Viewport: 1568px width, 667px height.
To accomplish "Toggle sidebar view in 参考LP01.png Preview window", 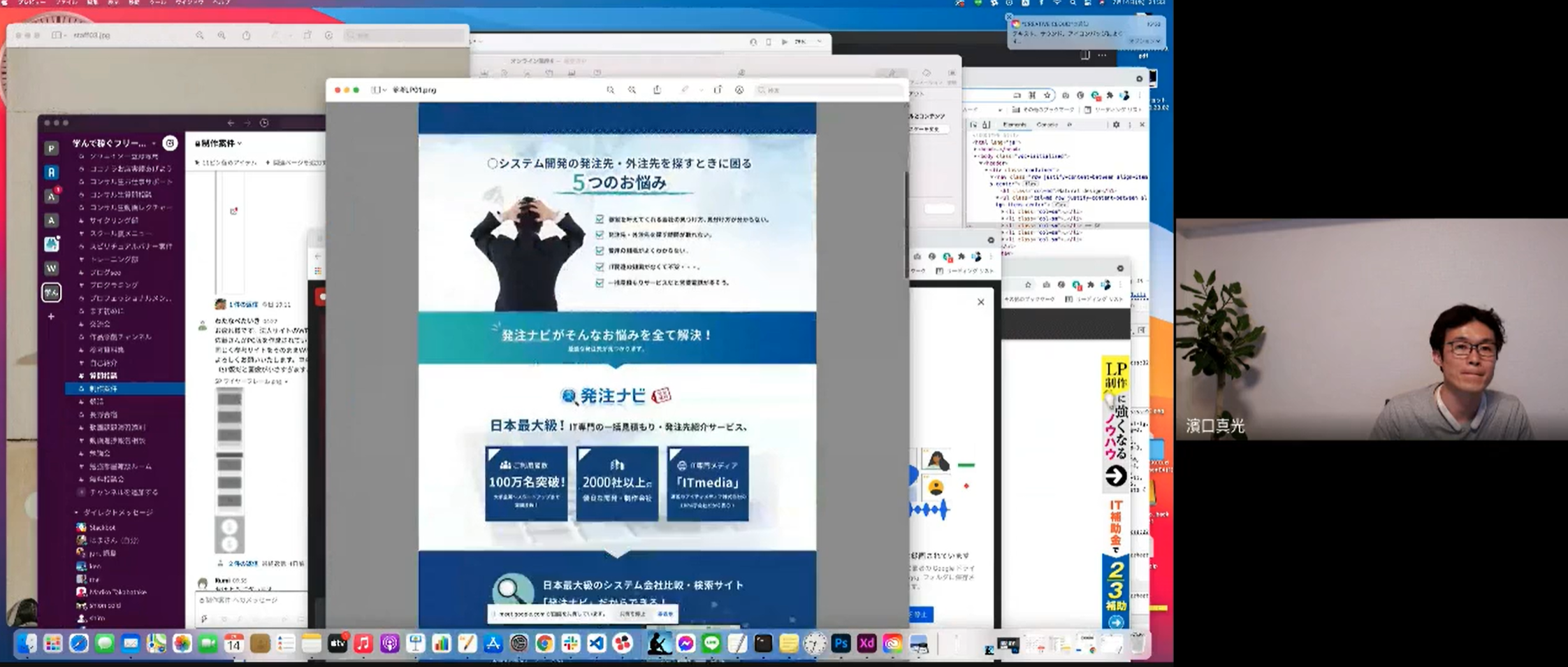I will pyautogui.click(x=378, y=90).
